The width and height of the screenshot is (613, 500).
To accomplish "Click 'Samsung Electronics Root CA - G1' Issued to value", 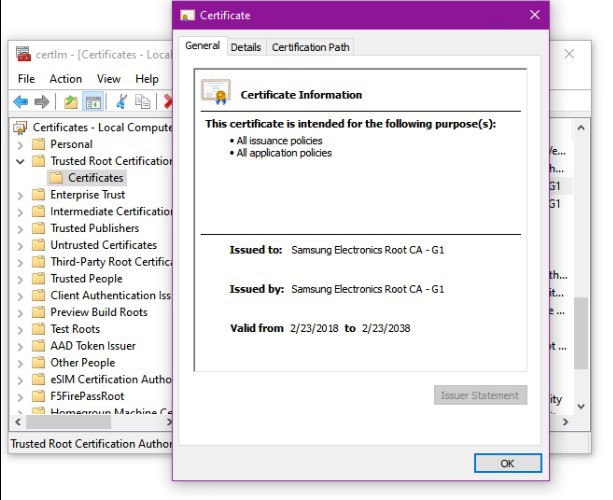I will coord(367,250).
